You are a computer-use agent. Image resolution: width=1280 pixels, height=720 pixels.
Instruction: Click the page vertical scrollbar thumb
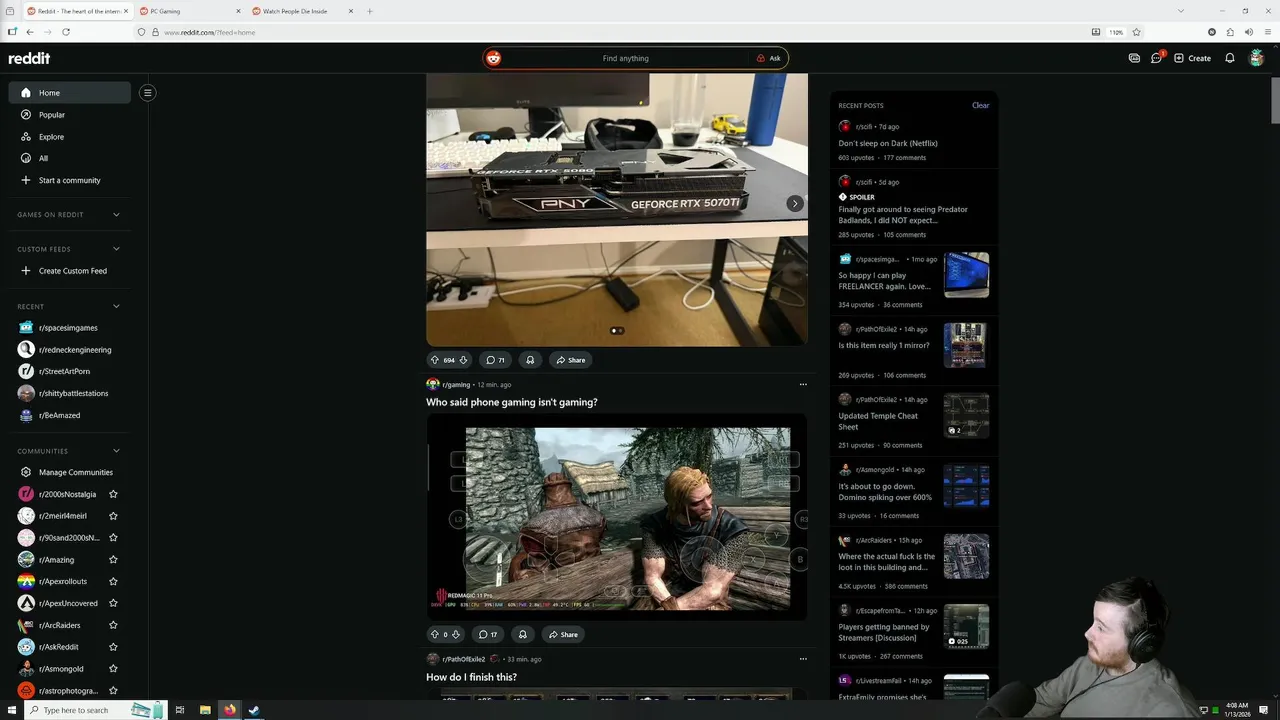tap(1275, 100)
